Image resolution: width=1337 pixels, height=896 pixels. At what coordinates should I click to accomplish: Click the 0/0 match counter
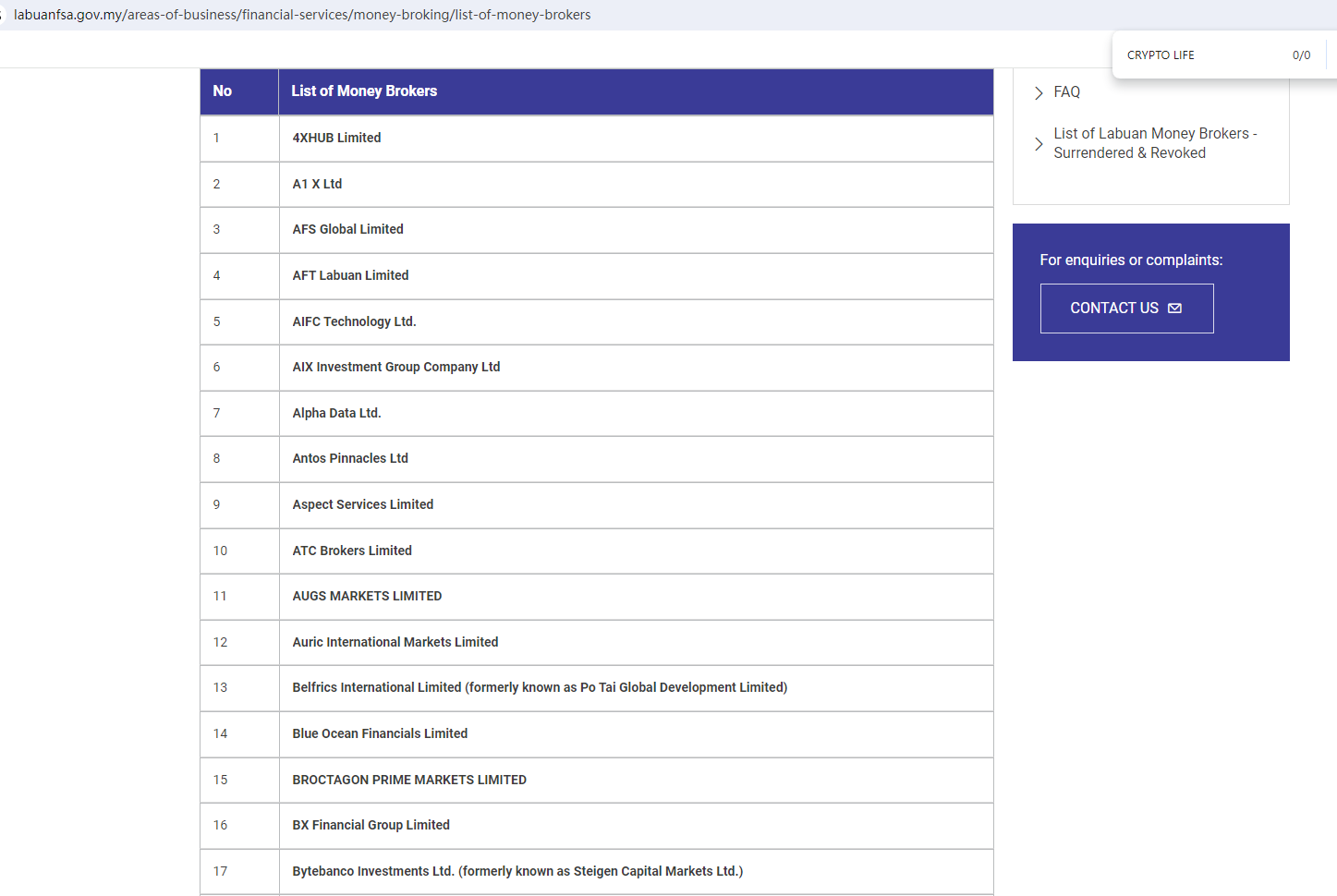point(1301,55)
